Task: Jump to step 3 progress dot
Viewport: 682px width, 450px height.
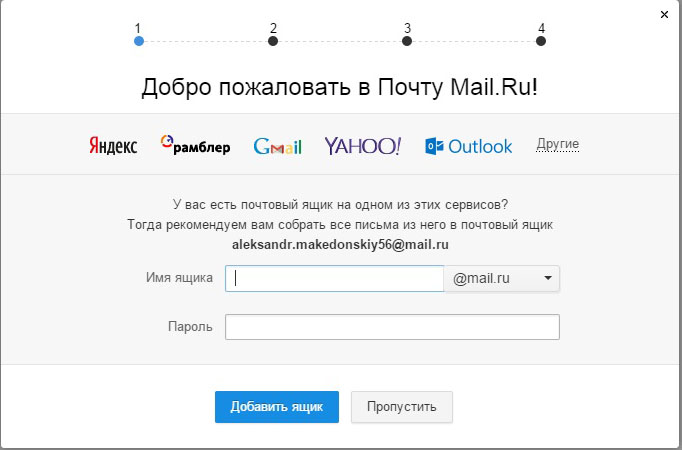Action: 407,41
